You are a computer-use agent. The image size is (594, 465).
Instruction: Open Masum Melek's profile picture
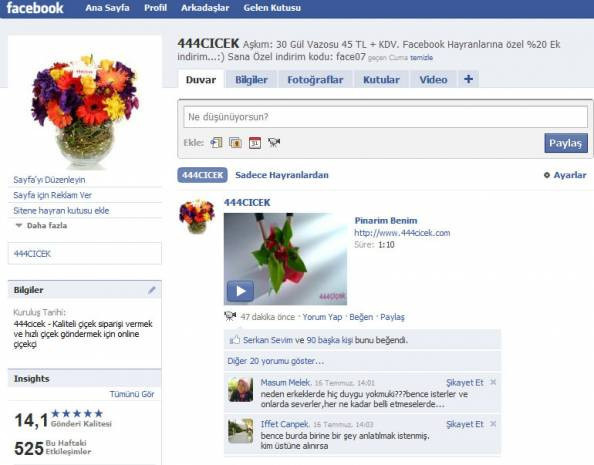click(241, 389)
